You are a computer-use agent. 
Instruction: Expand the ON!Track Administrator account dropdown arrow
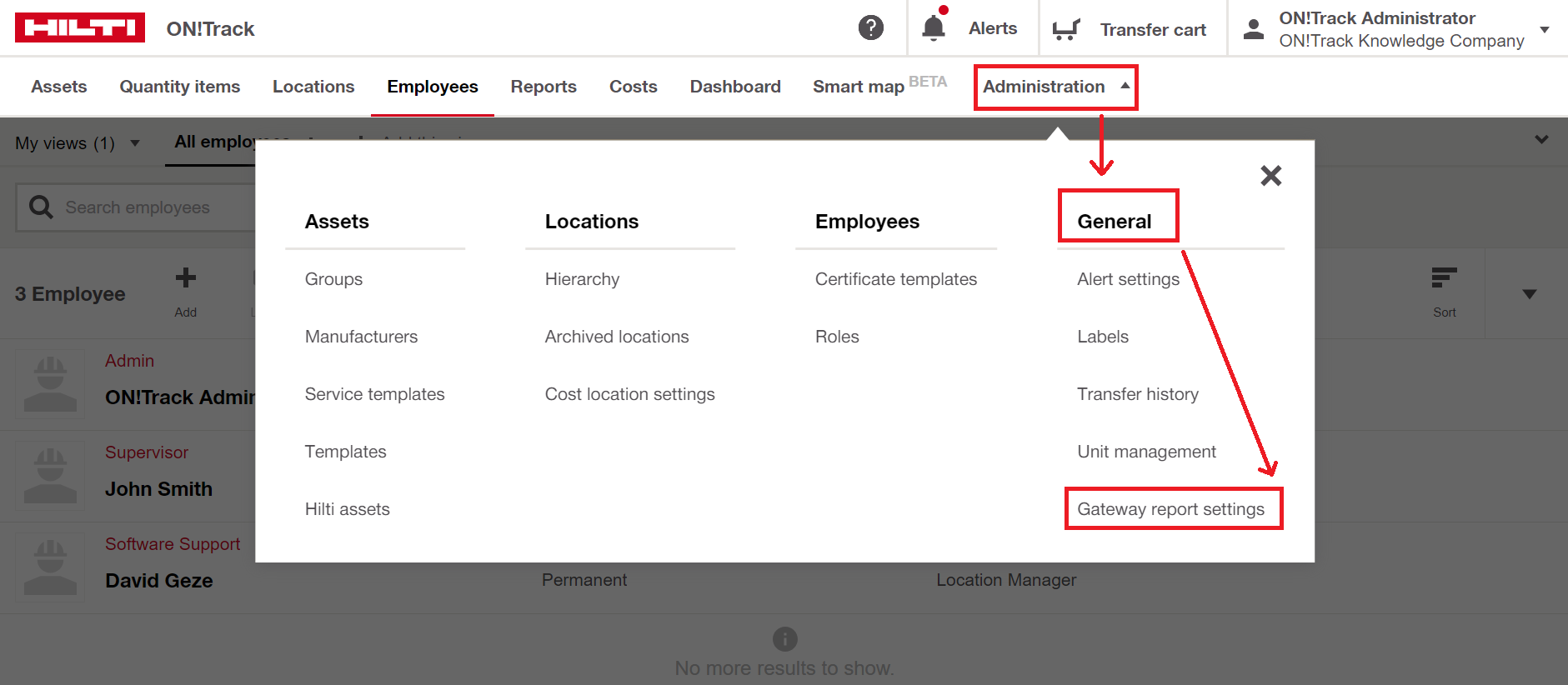click(x=1545, y=29)
